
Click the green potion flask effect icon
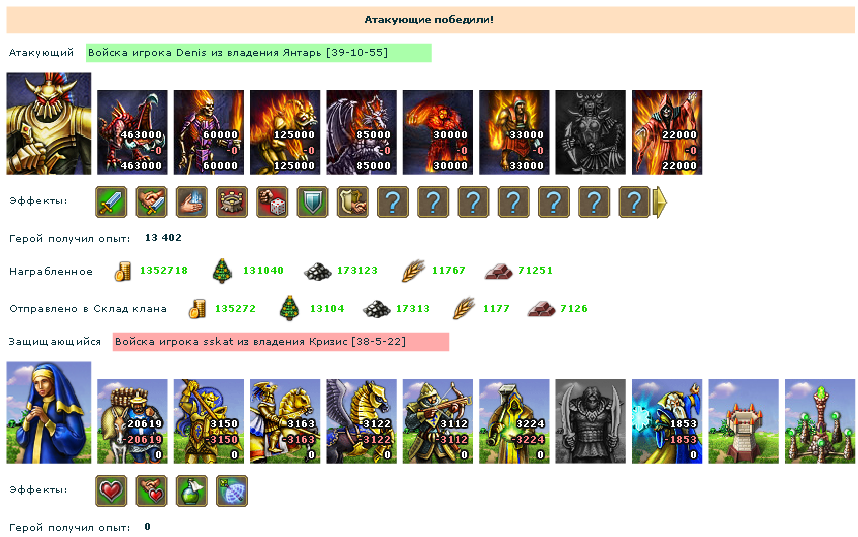tap(192, 491)
